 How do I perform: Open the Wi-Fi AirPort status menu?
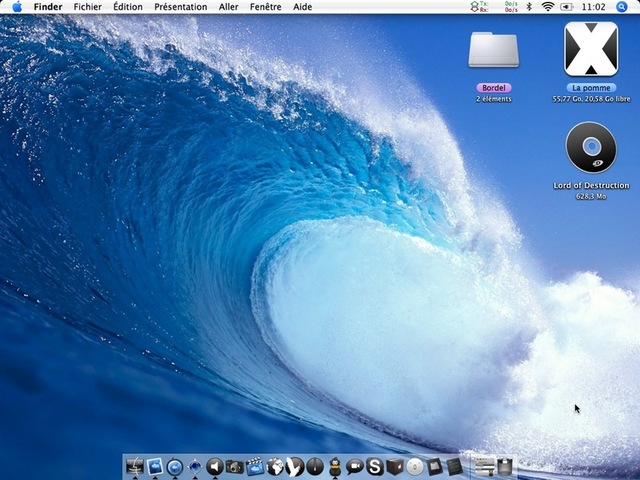pyautogui.click(x=548, y=7)
